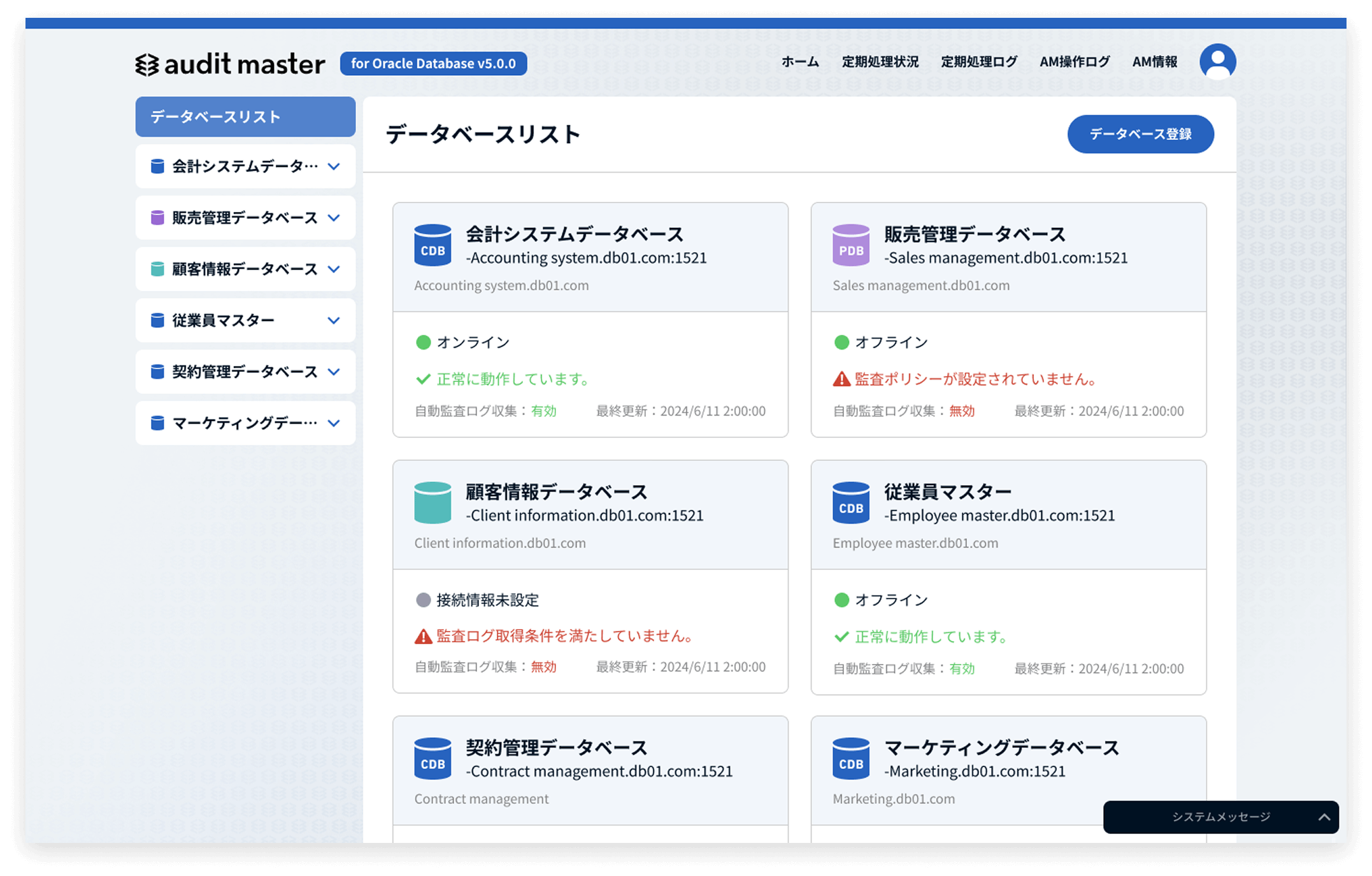The height and width of the screenshot is (876, 1372).
Task: Open 顧客情報データベース item in sidebar
Action: tap(245, 269)
